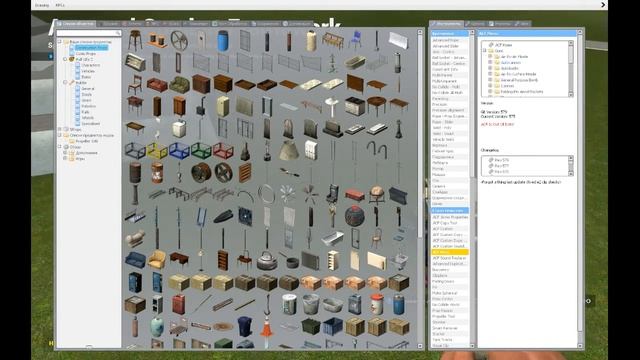Collapse the Builder tree node
This screenshot has height=360, width=640.
pos(65,82)
